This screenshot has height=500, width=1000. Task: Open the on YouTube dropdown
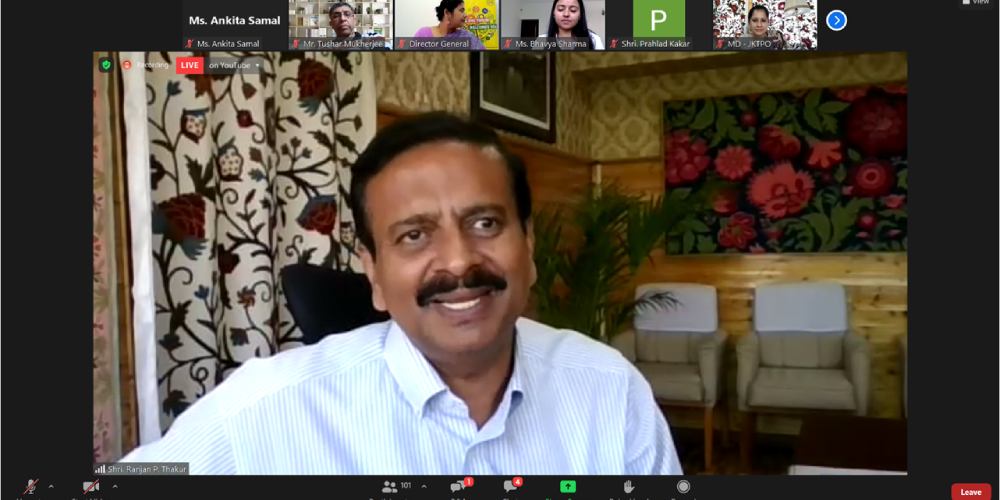pos(235,65)
